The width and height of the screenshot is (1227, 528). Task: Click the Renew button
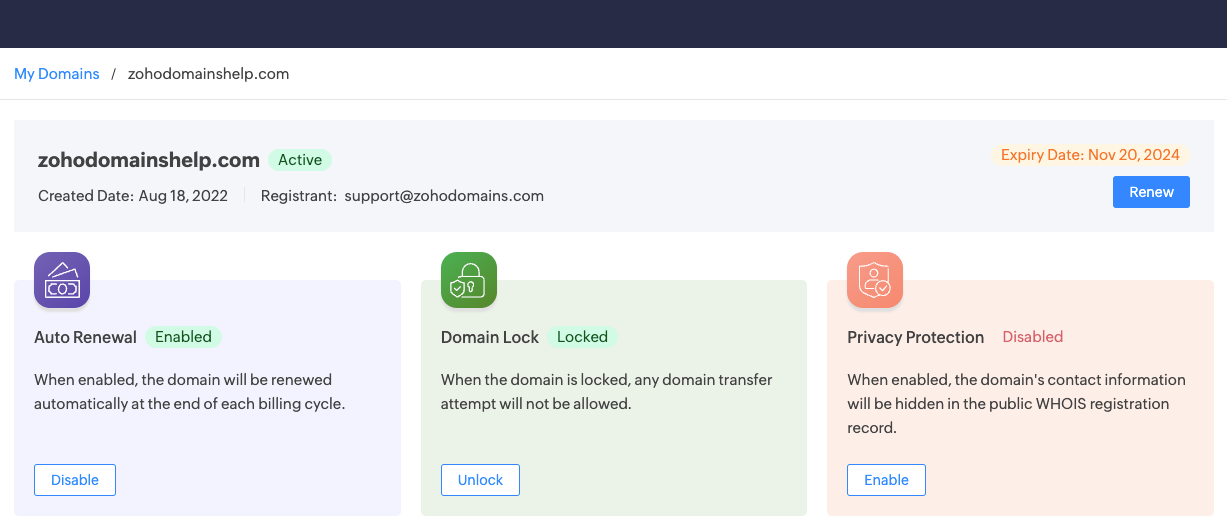1151,192
